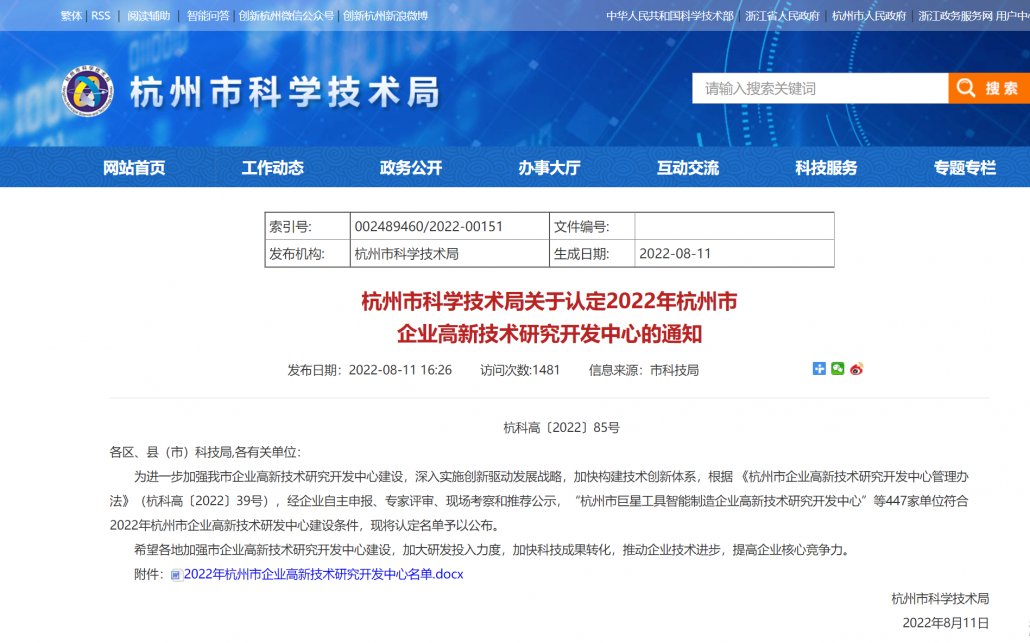Select 办事大厅 from the navigation bar
This screenshot has width=1030, height=643.
point(549,168)
